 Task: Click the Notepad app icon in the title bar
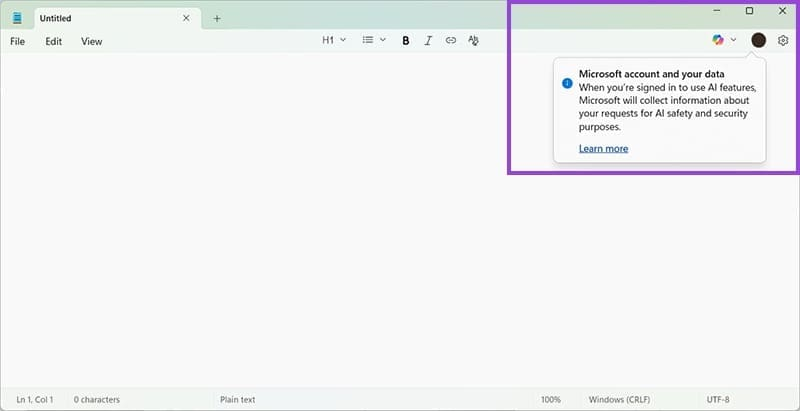(17, 18)
